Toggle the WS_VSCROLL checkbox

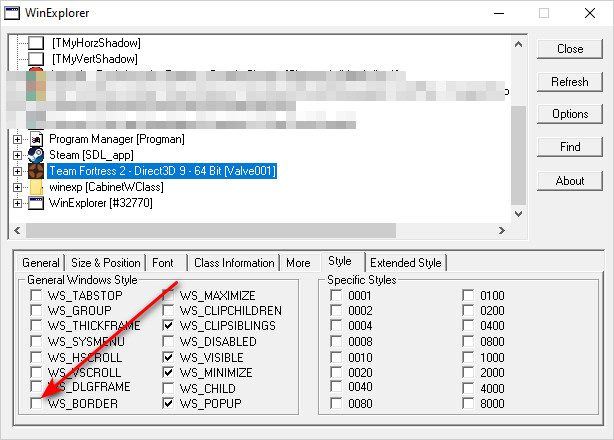36,372
